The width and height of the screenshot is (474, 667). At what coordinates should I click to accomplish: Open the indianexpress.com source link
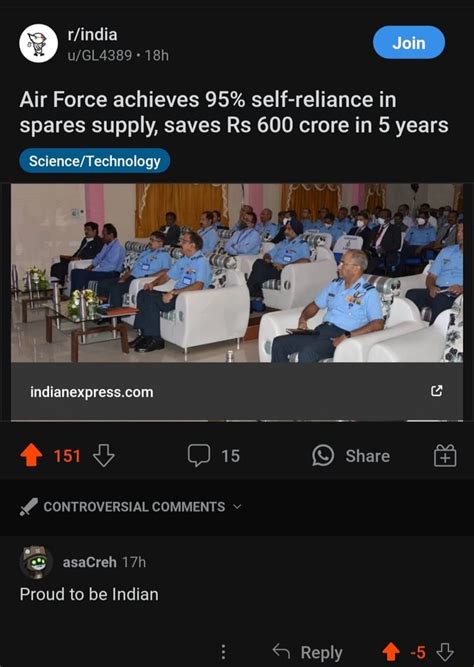[x=92, y=392]
